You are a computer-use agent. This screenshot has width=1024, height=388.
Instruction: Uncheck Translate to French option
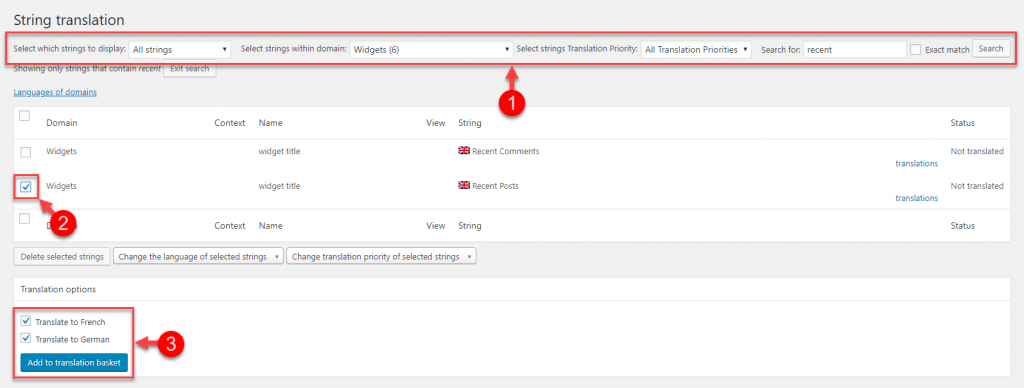[25, 321]
